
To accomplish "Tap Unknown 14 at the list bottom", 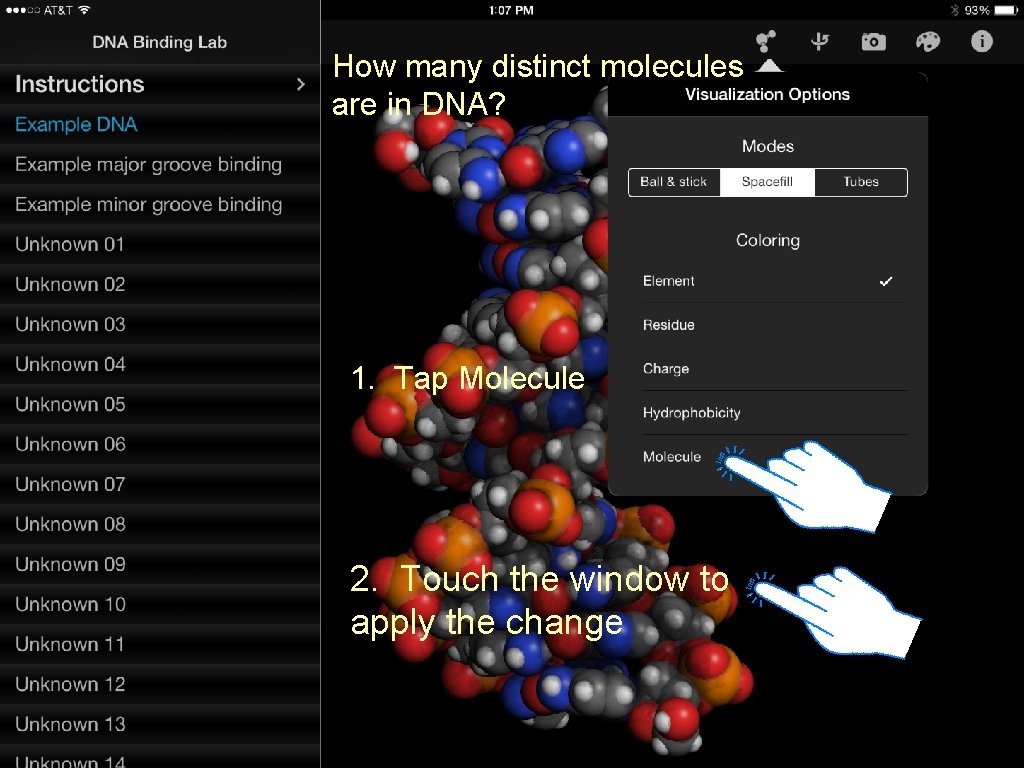I will [70, 761].
